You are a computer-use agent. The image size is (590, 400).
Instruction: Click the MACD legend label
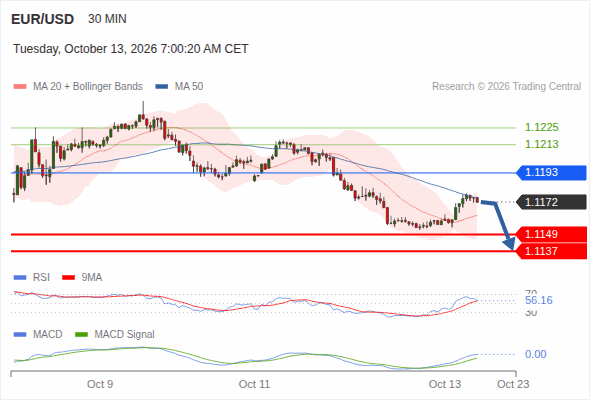pos(47,335)
